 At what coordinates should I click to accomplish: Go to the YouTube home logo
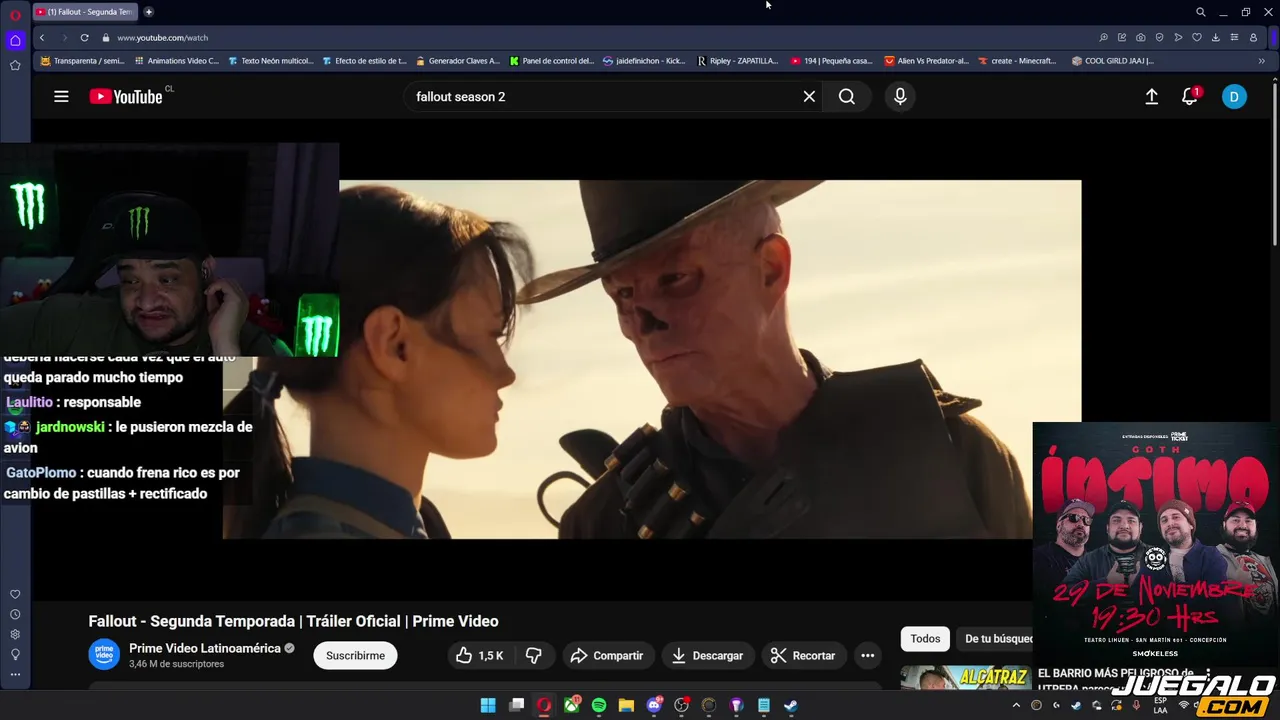[125, 96]
